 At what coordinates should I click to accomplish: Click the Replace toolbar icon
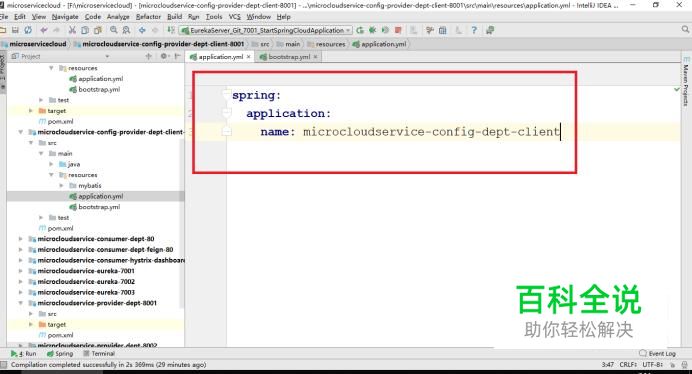(x=127, y=30)
